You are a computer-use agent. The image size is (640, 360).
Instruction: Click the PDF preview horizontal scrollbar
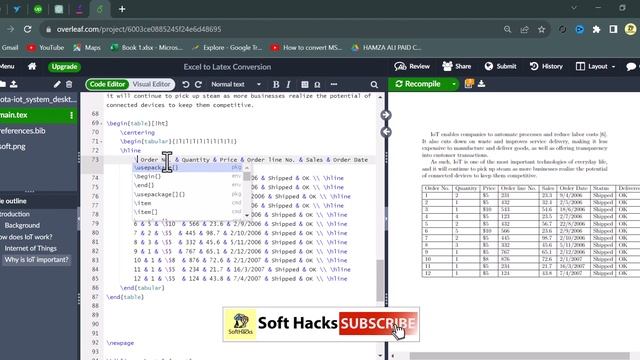pyautogui.click(x=520, y=356)
